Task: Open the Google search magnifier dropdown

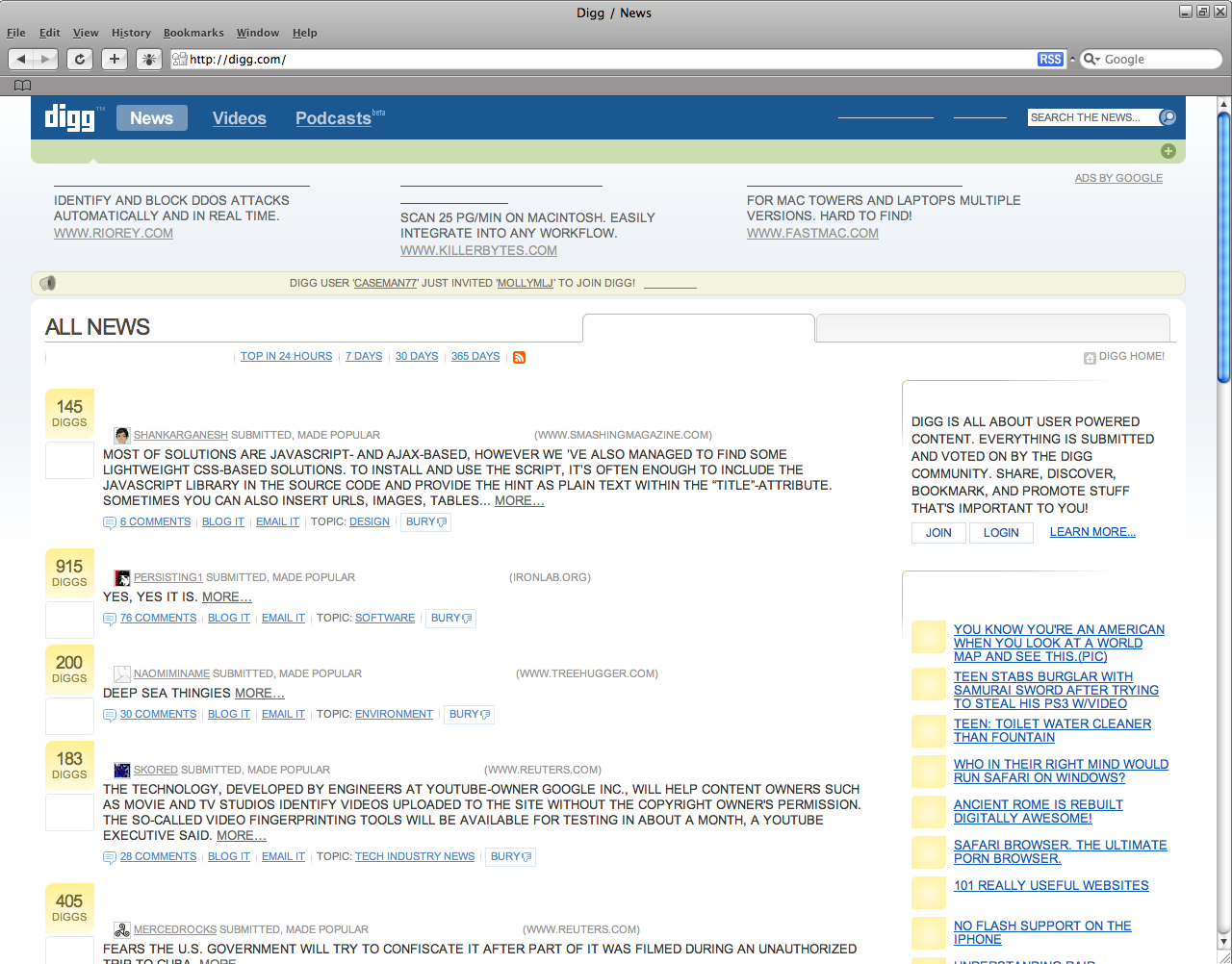Action: click(x=1091, y=60)
